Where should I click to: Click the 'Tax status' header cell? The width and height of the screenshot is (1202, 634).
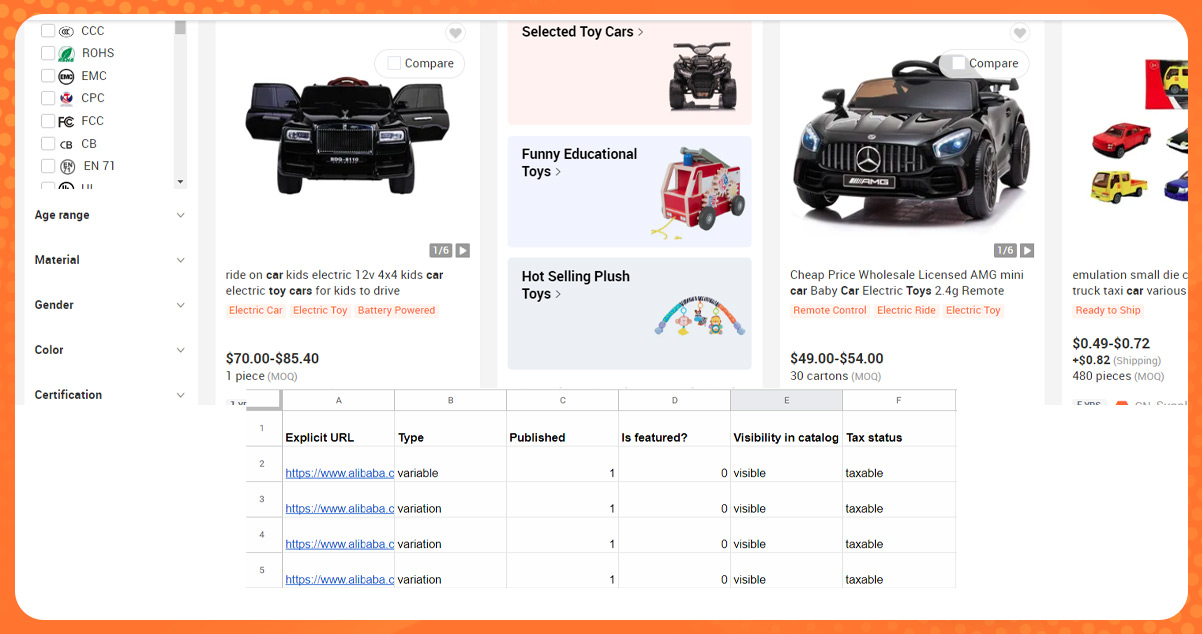[899, 428]
